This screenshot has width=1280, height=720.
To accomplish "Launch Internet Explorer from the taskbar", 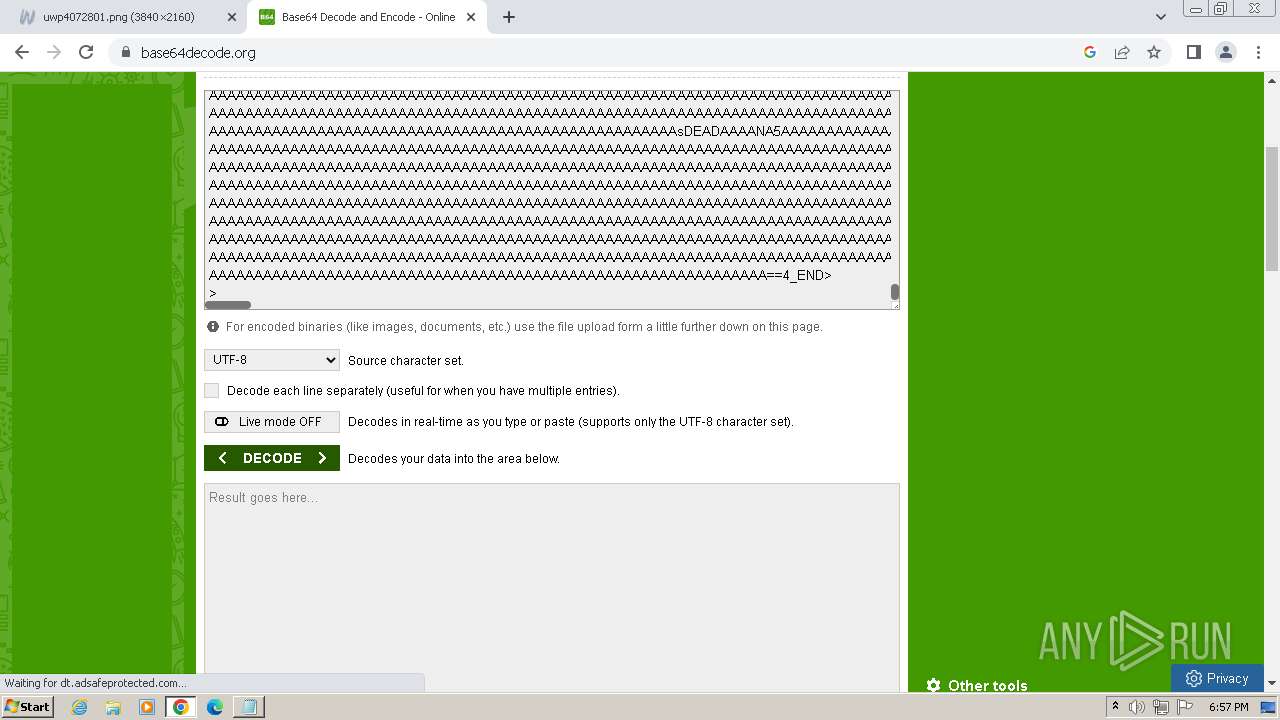I will click(80, 707).
